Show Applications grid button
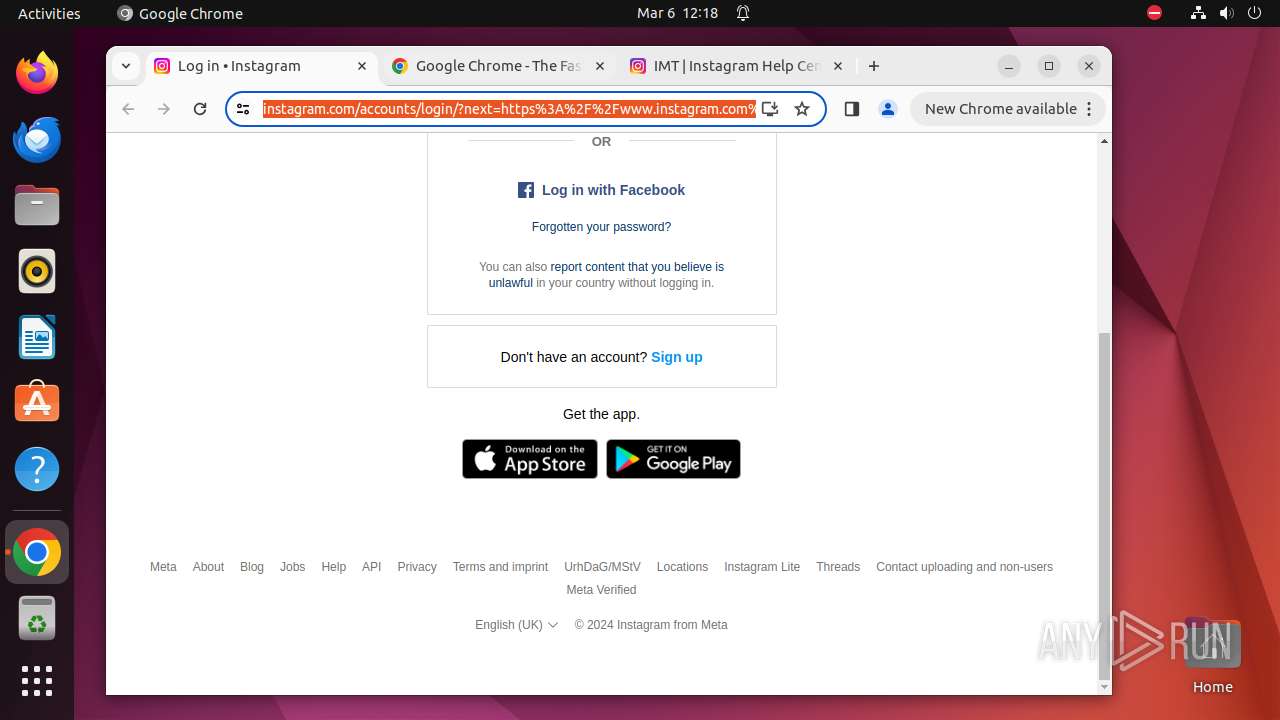The width and height of the screenshot is (1280, 720). coord(37,681)
